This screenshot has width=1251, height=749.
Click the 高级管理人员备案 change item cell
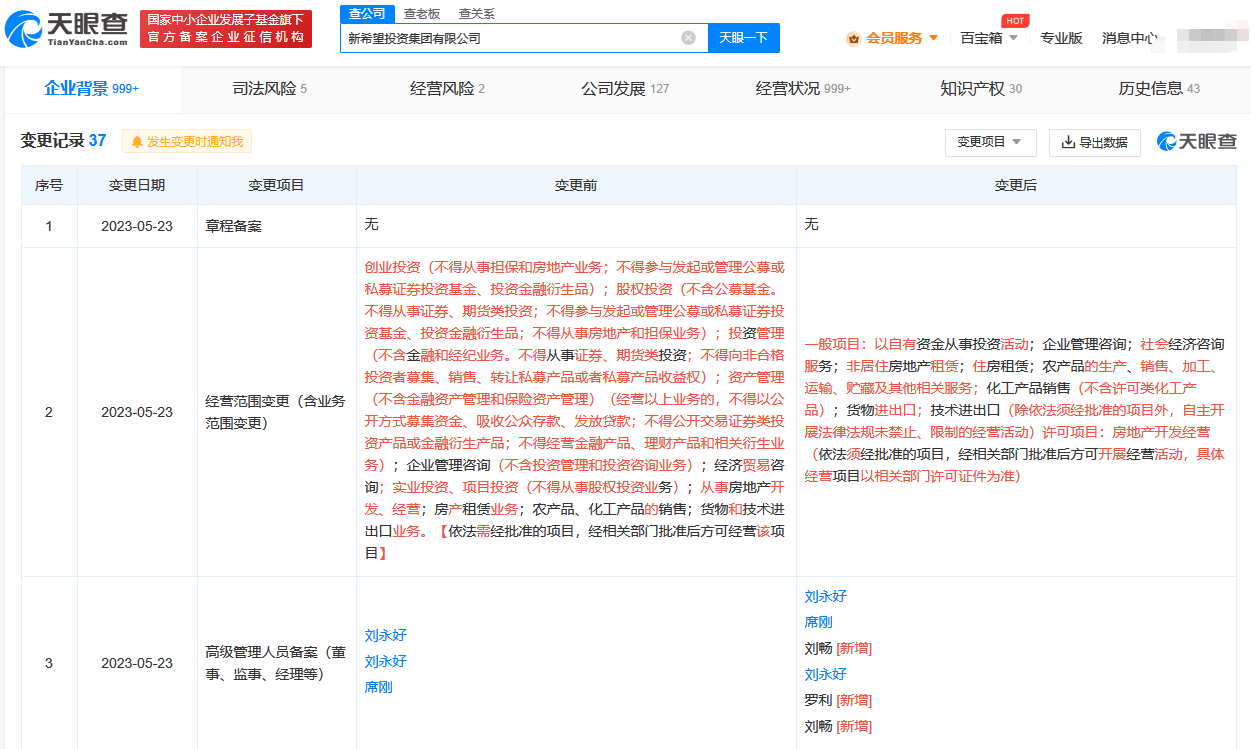(277, 663)
